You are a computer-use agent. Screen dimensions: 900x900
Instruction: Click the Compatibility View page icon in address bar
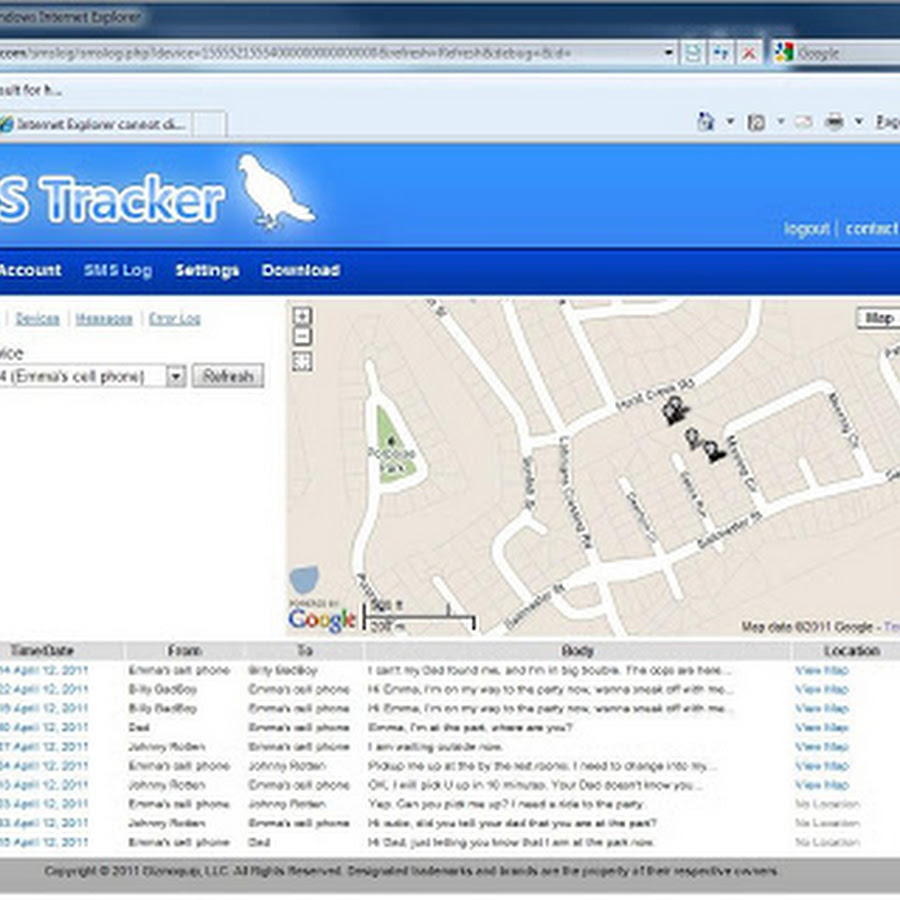[x=693, y=53]
